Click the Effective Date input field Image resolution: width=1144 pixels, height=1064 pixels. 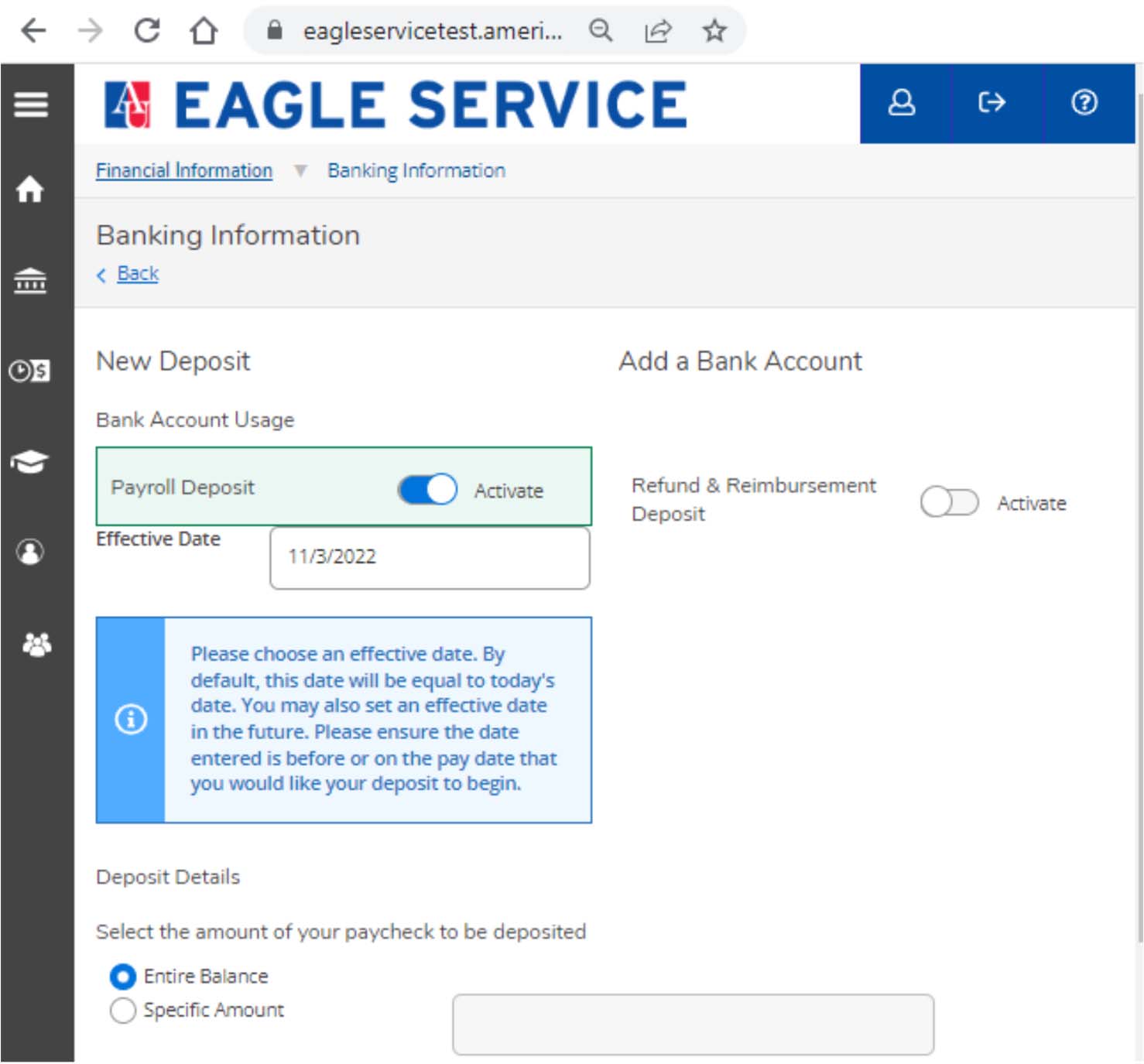[430, 557]
